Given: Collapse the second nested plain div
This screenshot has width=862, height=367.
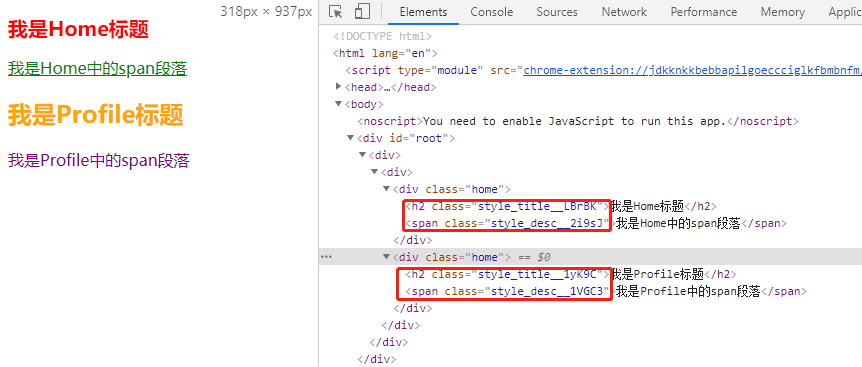Looking at the screenshot, I should pos(374,173).
